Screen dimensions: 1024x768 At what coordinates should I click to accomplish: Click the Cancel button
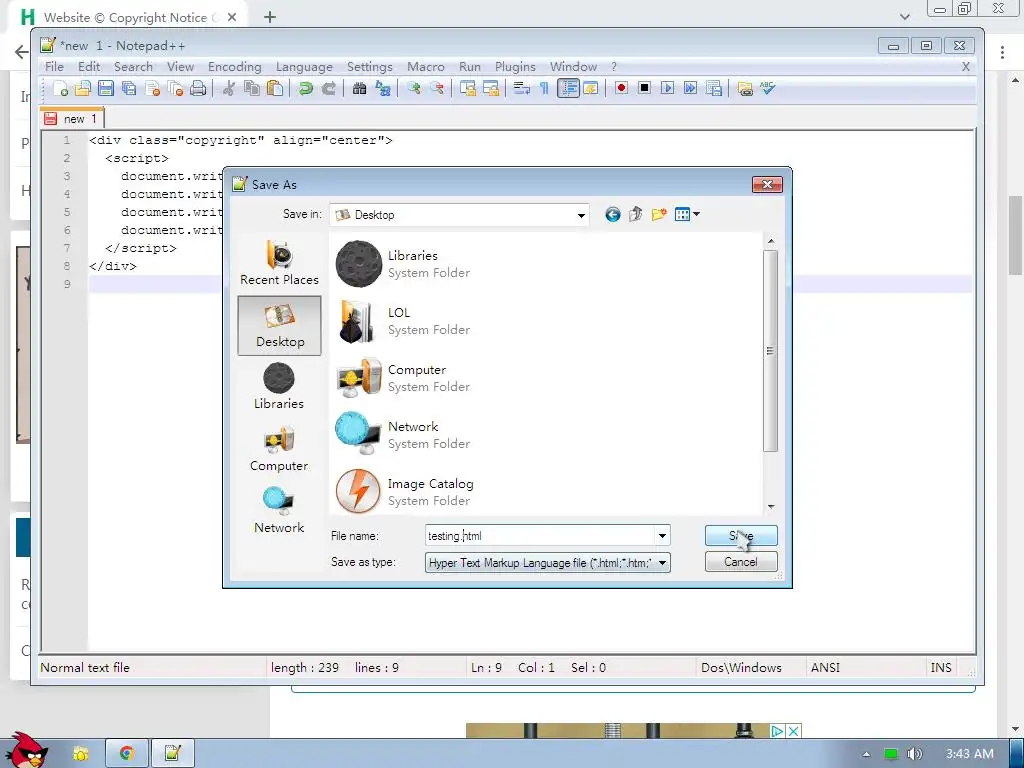pyautogui.click(x=741, y=562)
